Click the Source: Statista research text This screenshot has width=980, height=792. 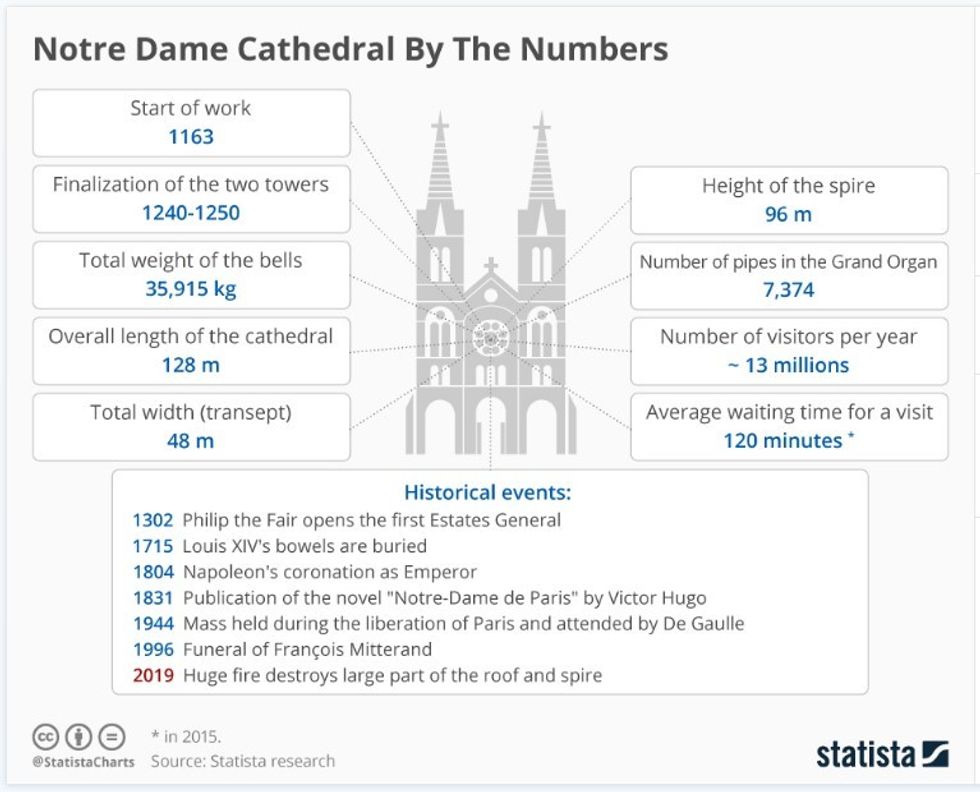tap(243, 761)
